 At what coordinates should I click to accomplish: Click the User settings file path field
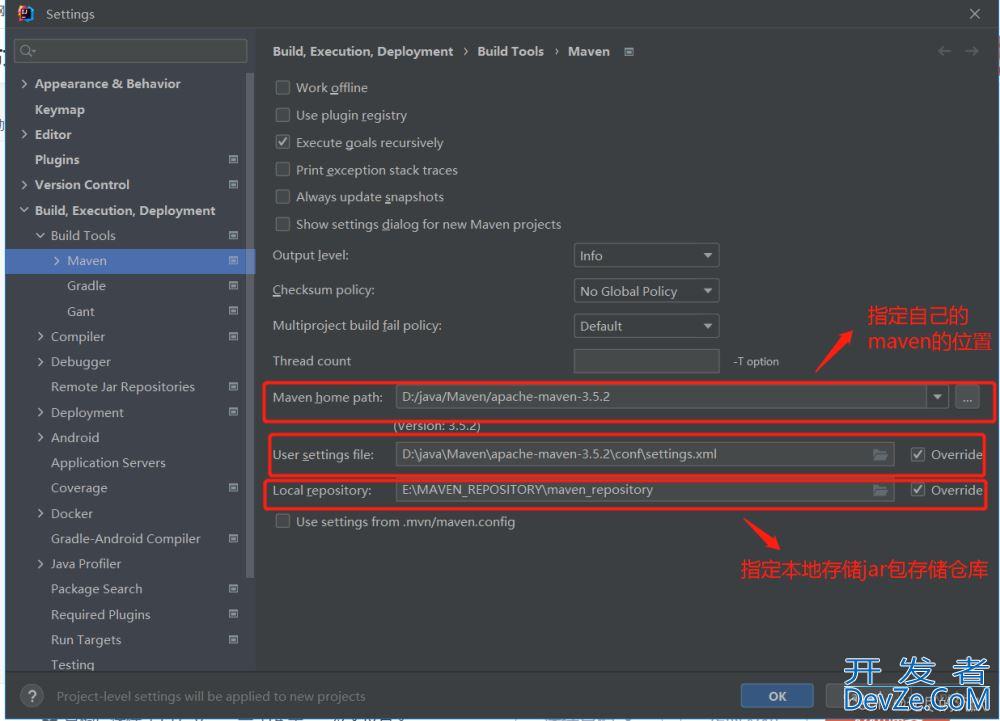pos(643,455)
